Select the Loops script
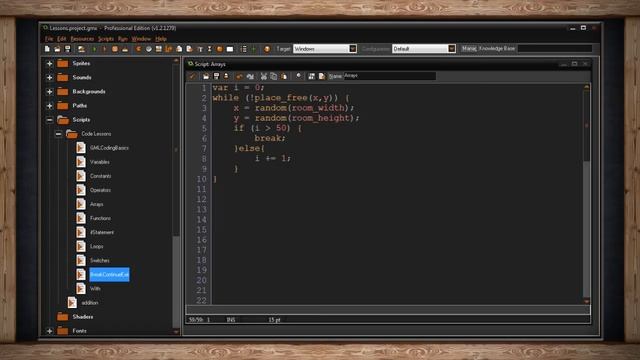This screenshot has height=360, width=640. point(97,247)
